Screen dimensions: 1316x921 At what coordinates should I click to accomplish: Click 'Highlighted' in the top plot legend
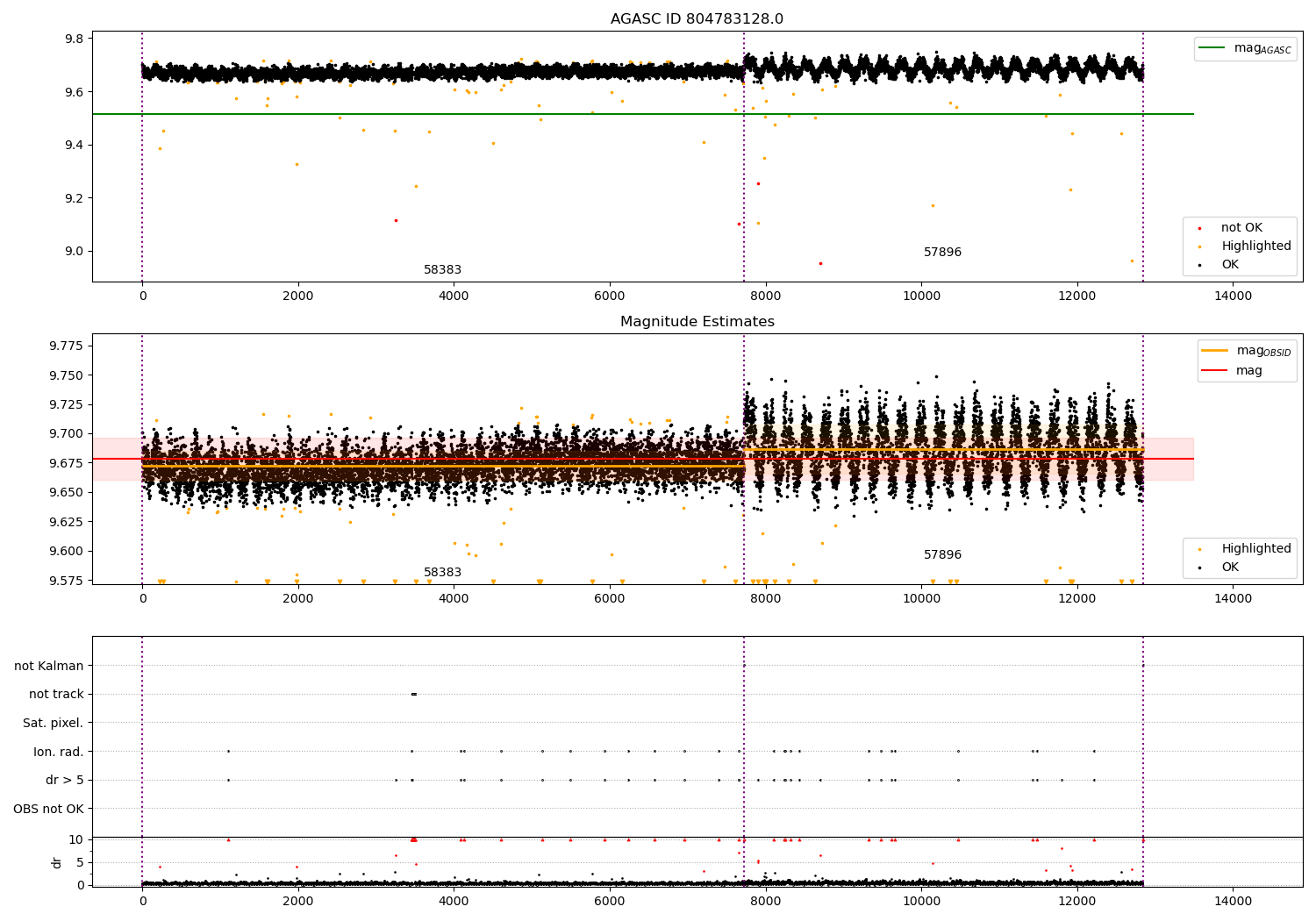1256,246
